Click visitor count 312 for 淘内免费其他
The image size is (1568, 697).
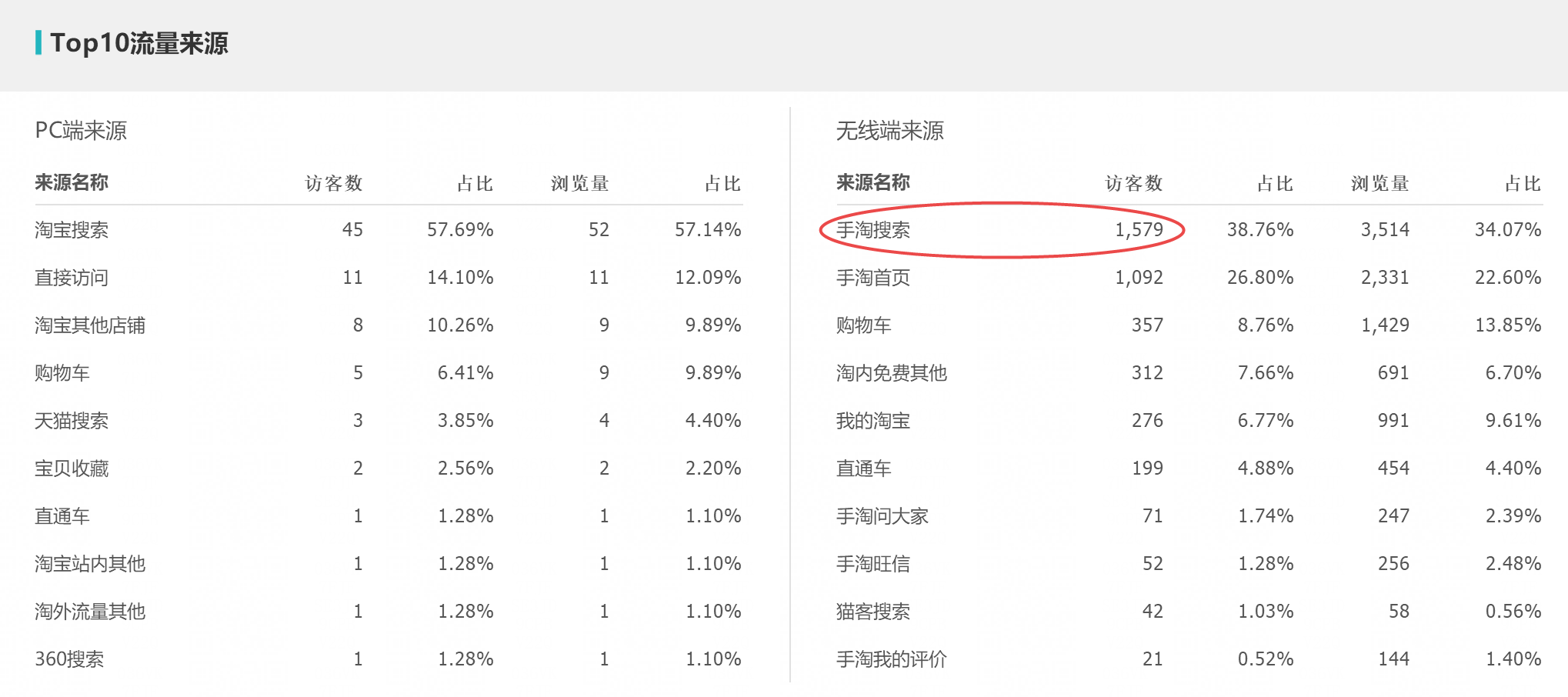(1147, 373)
